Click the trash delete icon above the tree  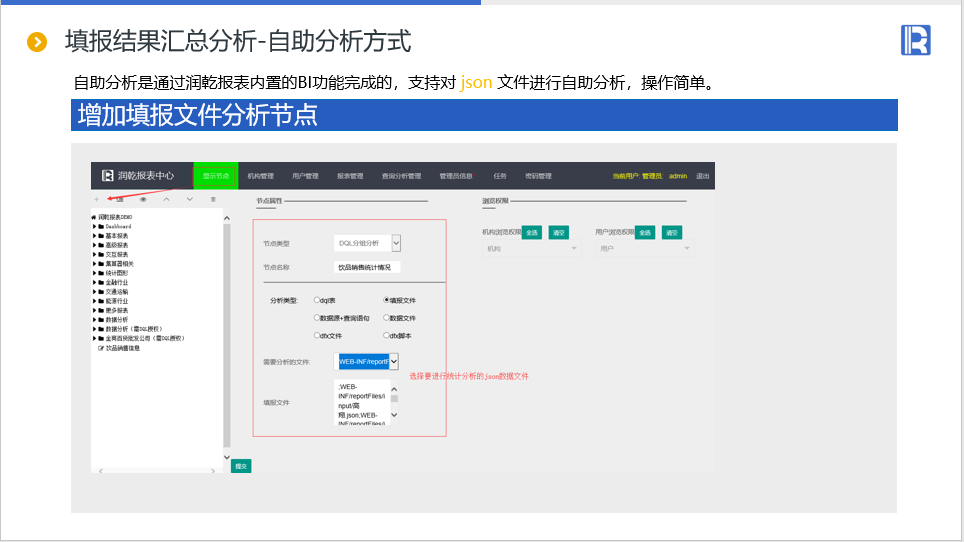point(212,199)
